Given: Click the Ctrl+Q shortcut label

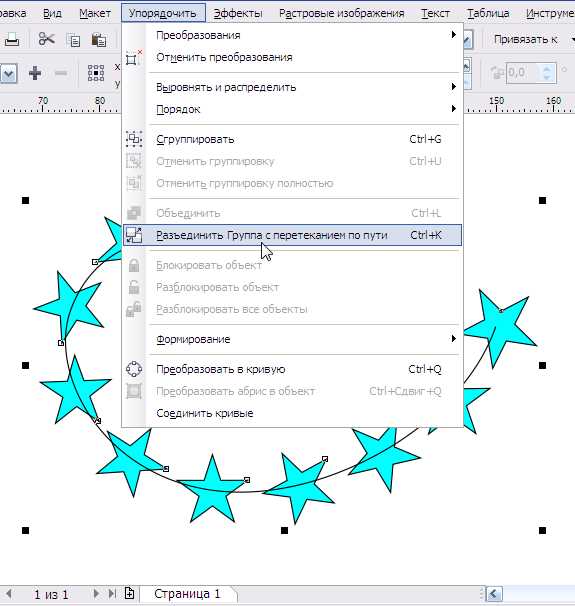Looking at the screenshot, I should pyautogui.click(x=425, y=369).
